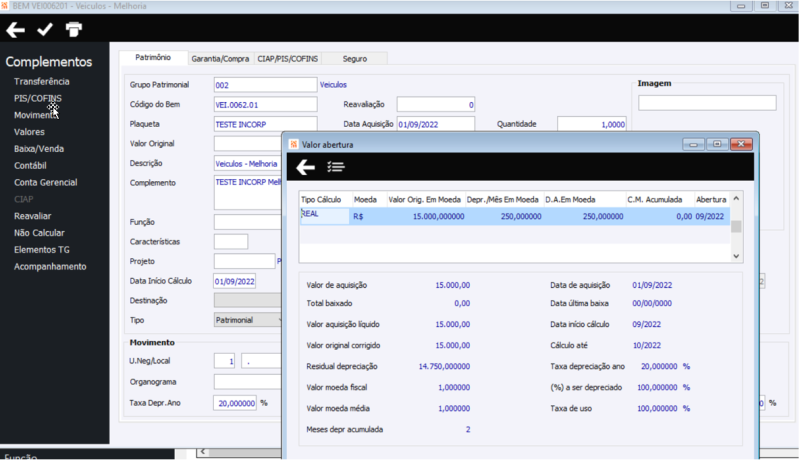The image size is (800, 460).
Task: Click the back arrow in main toolbar
Action: pyautogui.click(x=15, y=30)
